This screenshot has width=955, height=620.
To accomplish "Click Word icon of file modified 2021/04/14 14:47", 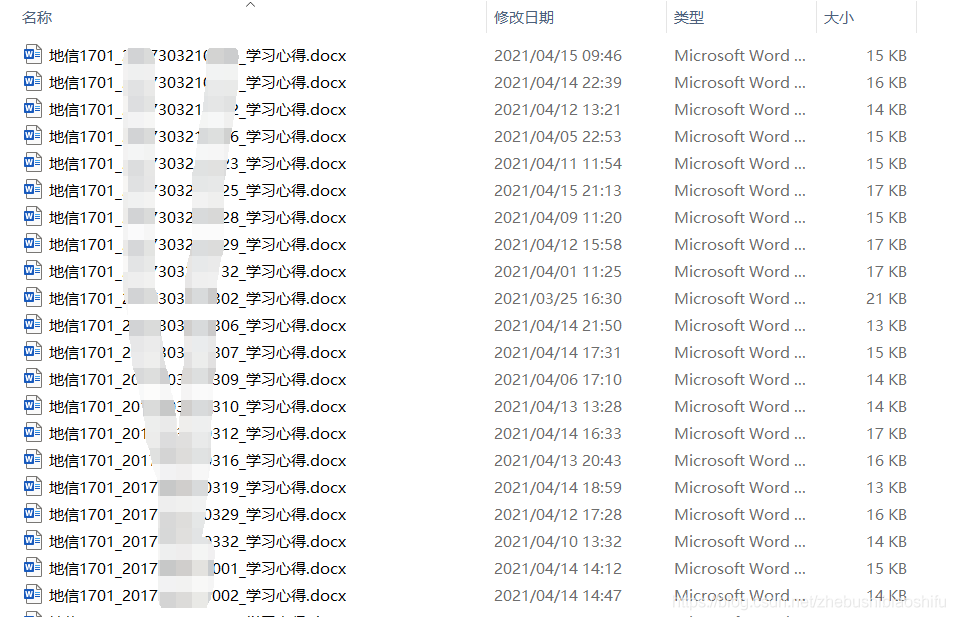I will pyautogui.click(x=33, y=594).
